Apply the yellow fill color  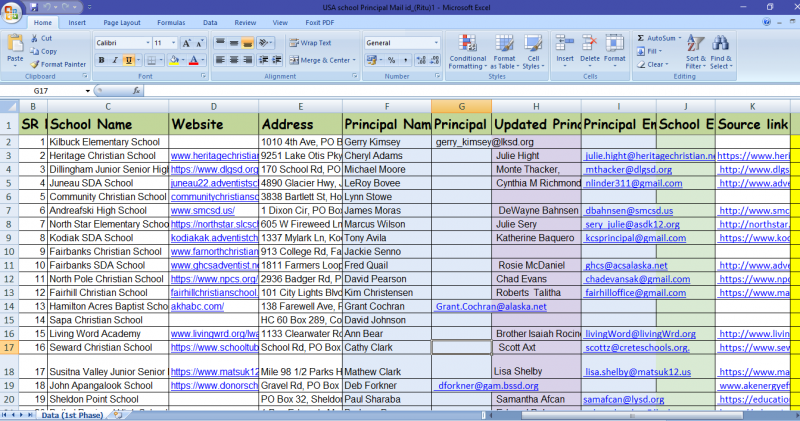pos(174,61)
